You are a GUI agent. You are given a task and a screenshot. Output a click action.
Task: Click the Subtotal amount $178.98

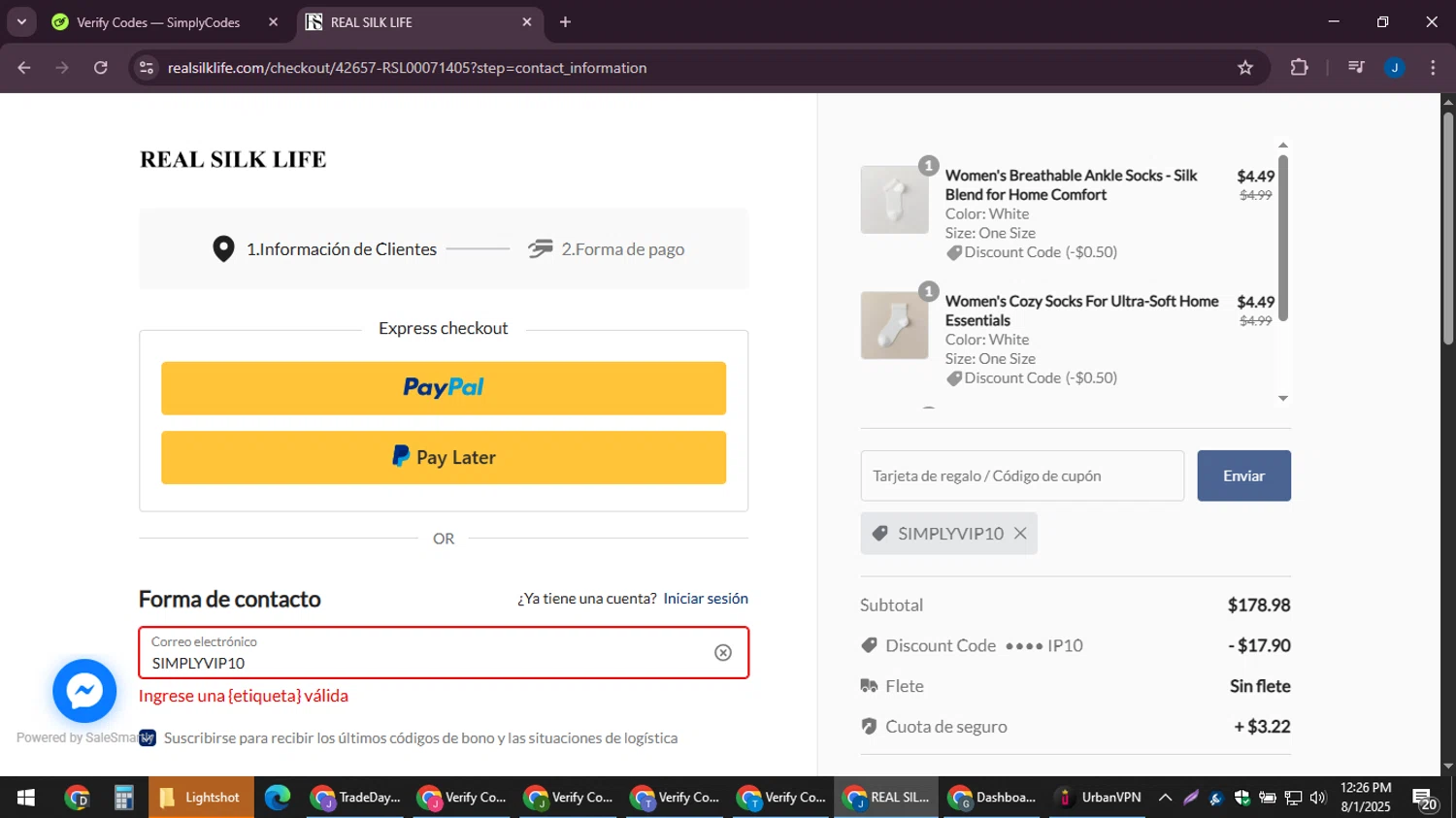tap(1259, 605)
